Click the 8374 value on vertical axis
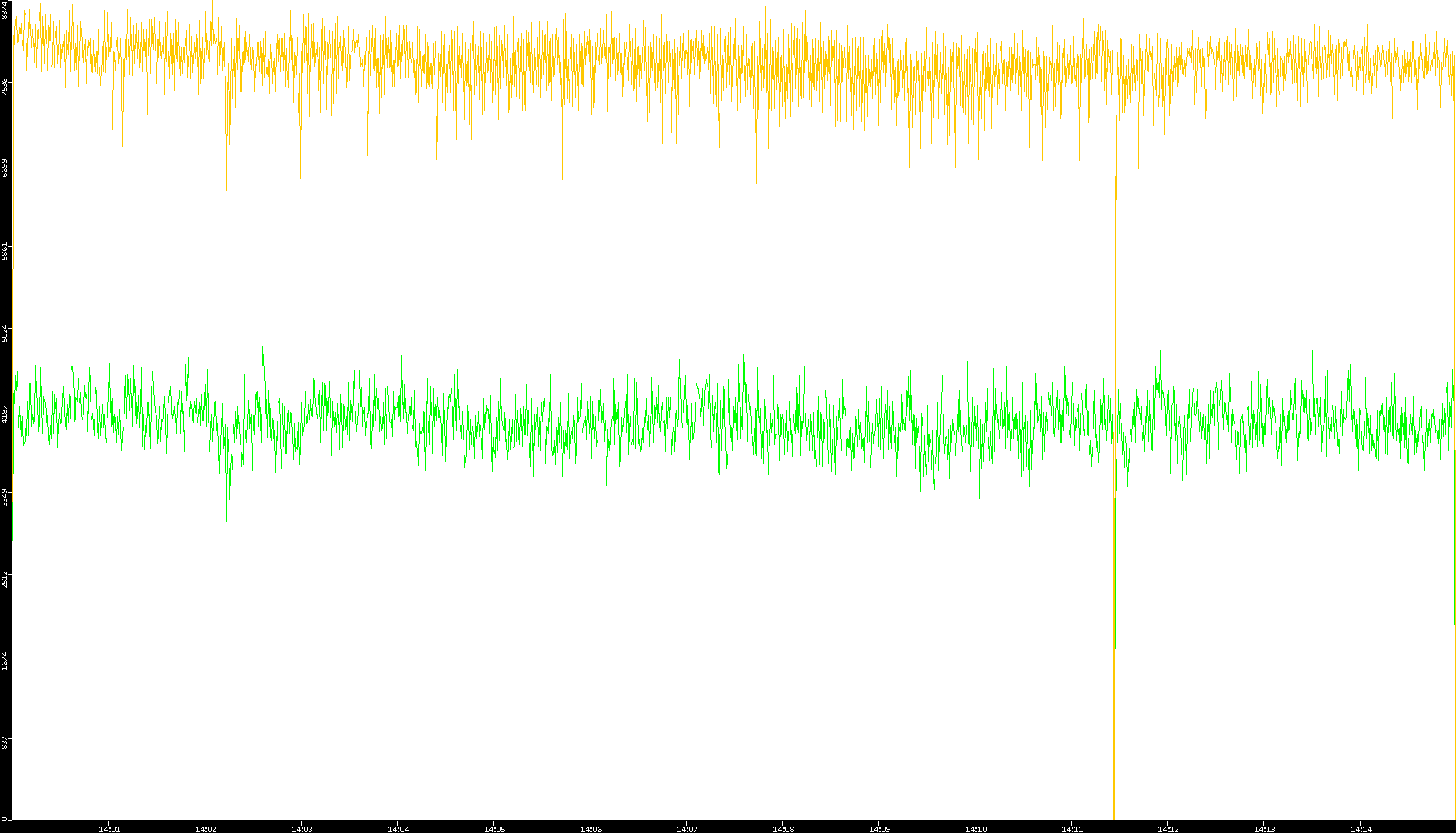This screenshot has height=833, width=1456. point(6,10)
